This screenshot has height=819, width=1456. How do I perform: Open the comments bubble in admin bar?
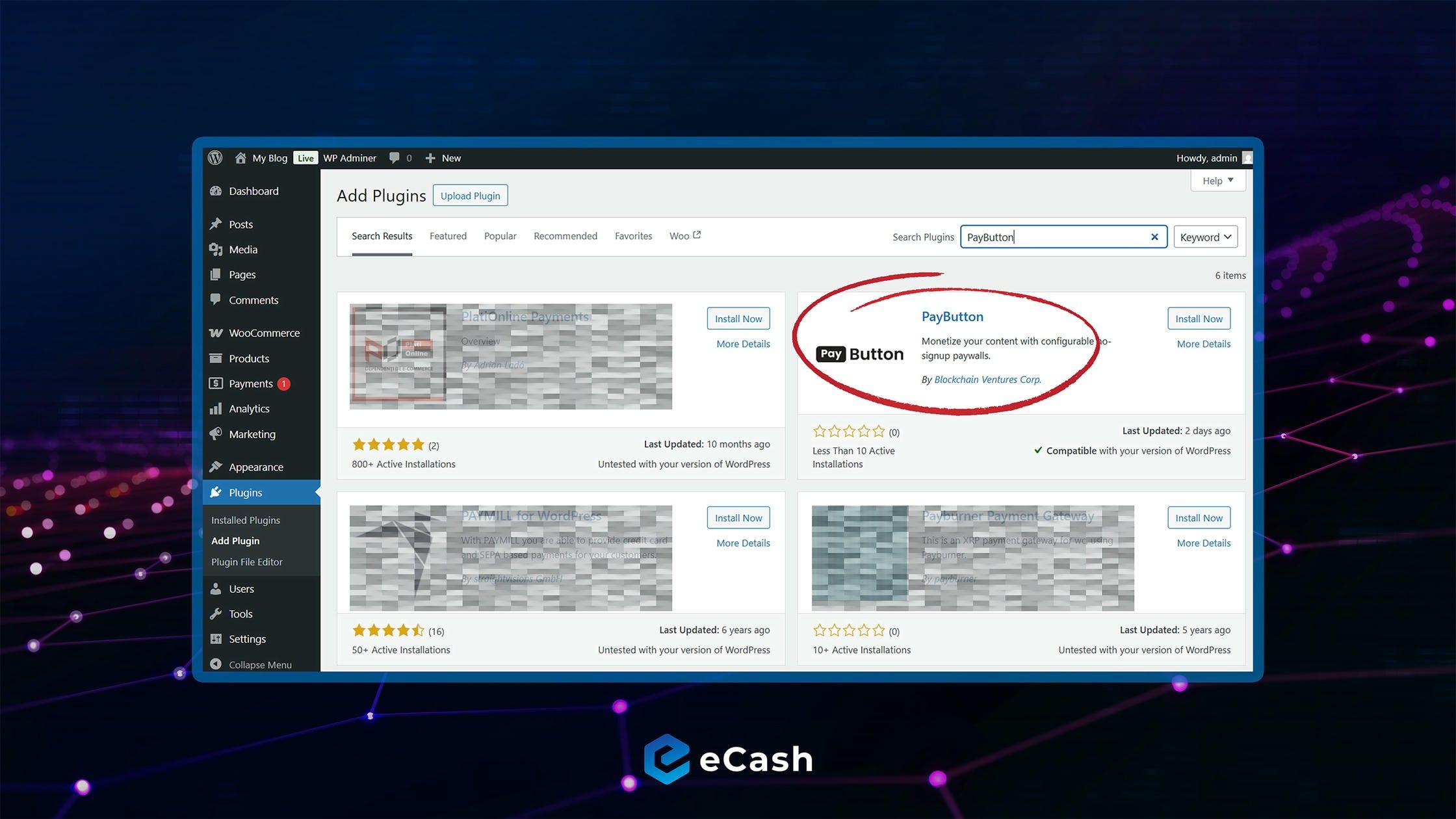coord(395,158)
